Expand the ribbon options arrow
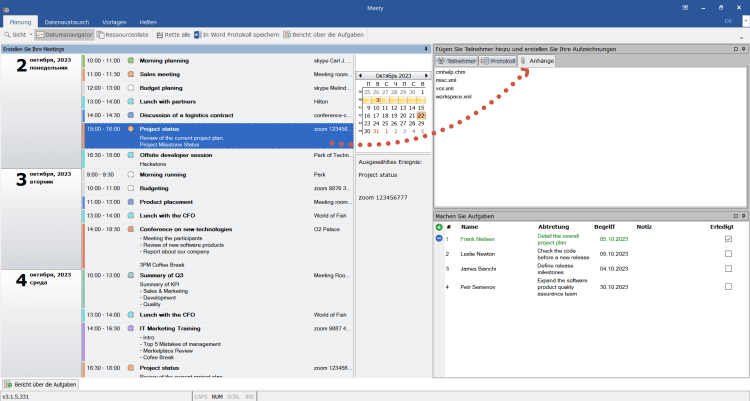This screenshot has height=401, width=750. (746, 21)
